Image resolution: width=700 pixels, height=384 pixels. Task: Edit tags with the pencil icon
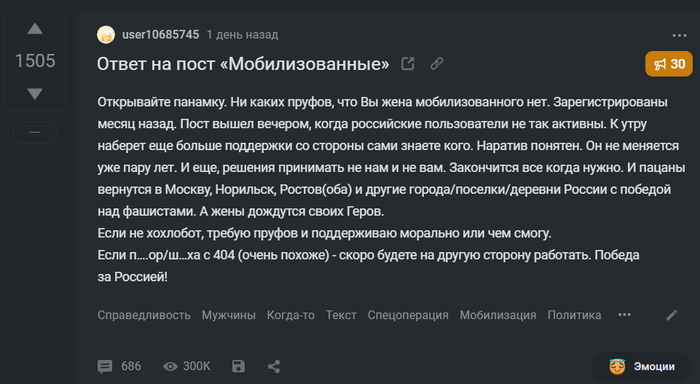pos(671,315)
